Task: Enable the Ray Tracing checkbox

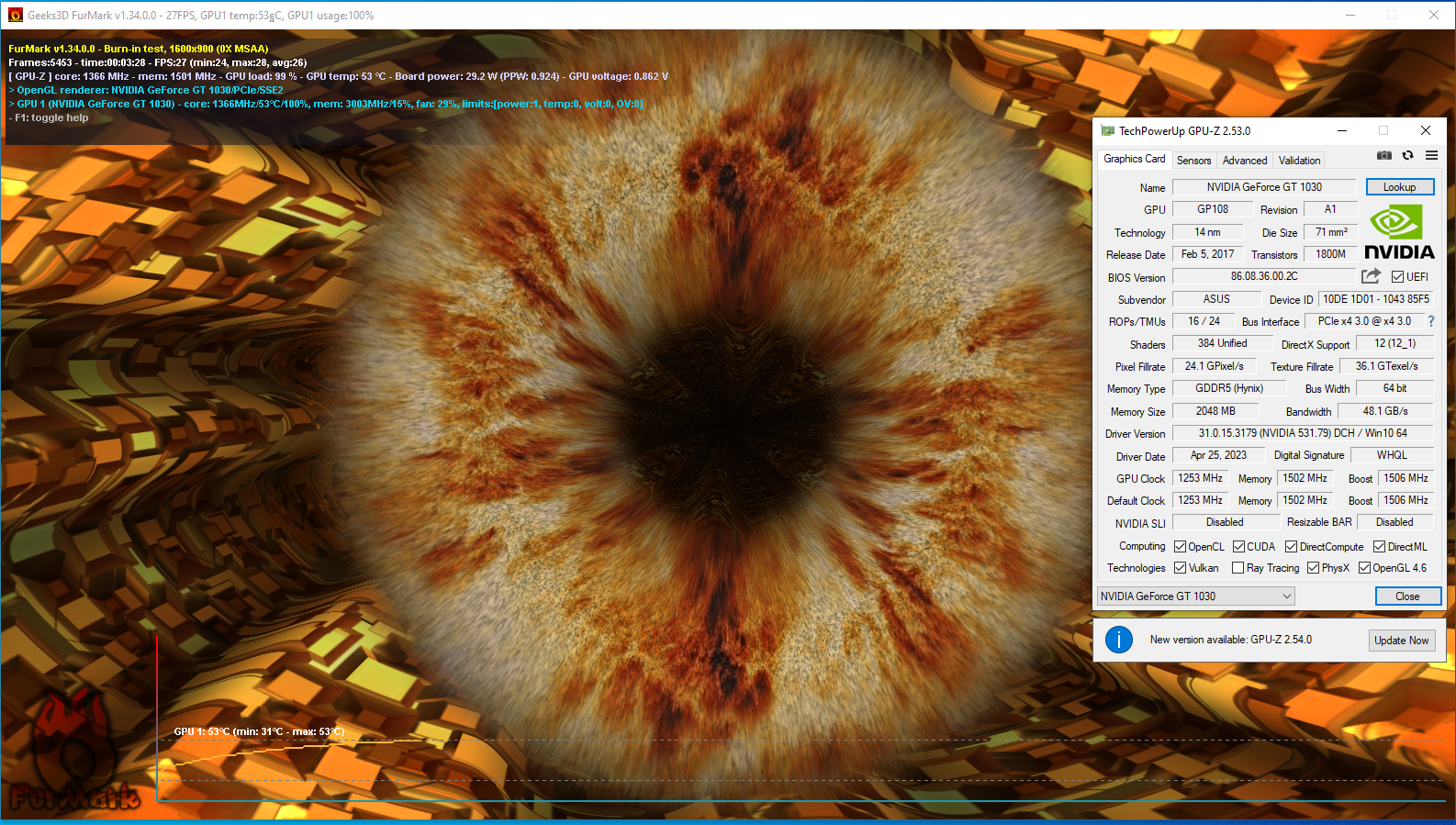Action: pos(1238,568)
